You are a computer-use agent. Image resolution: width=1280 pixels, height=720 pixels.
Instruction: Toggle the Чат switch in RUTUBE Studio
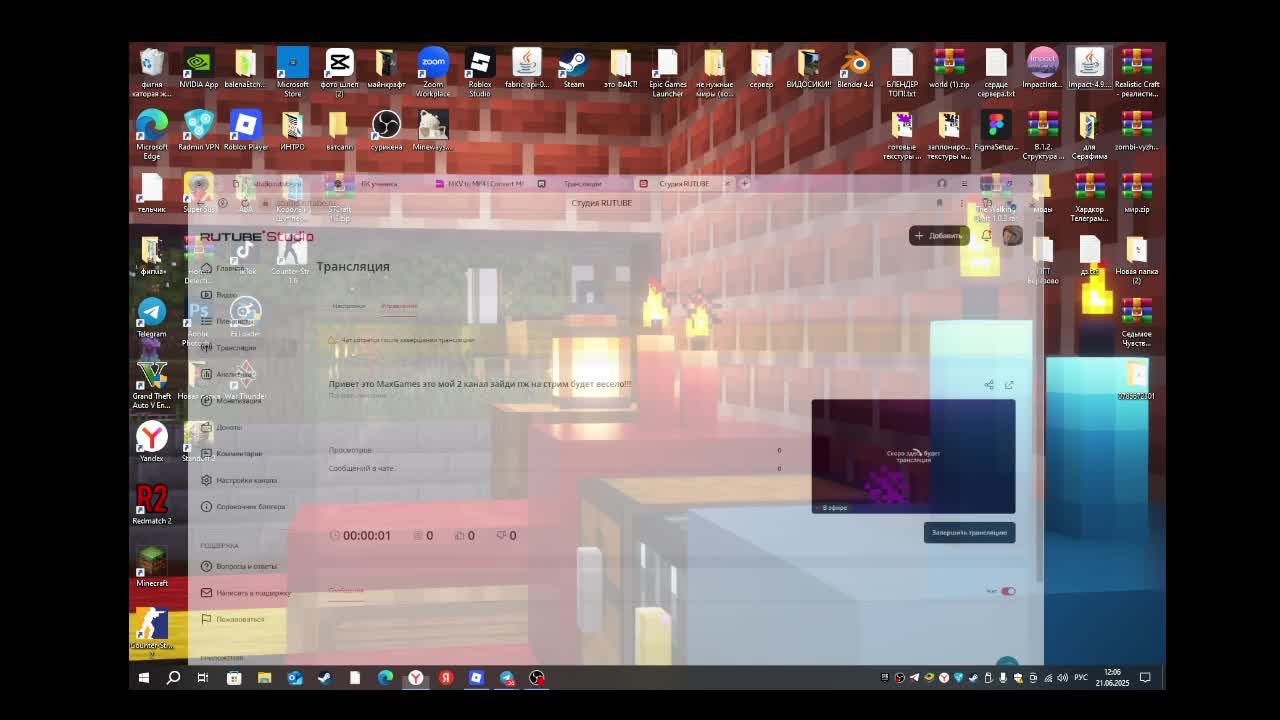click(x=1008, y=591)
